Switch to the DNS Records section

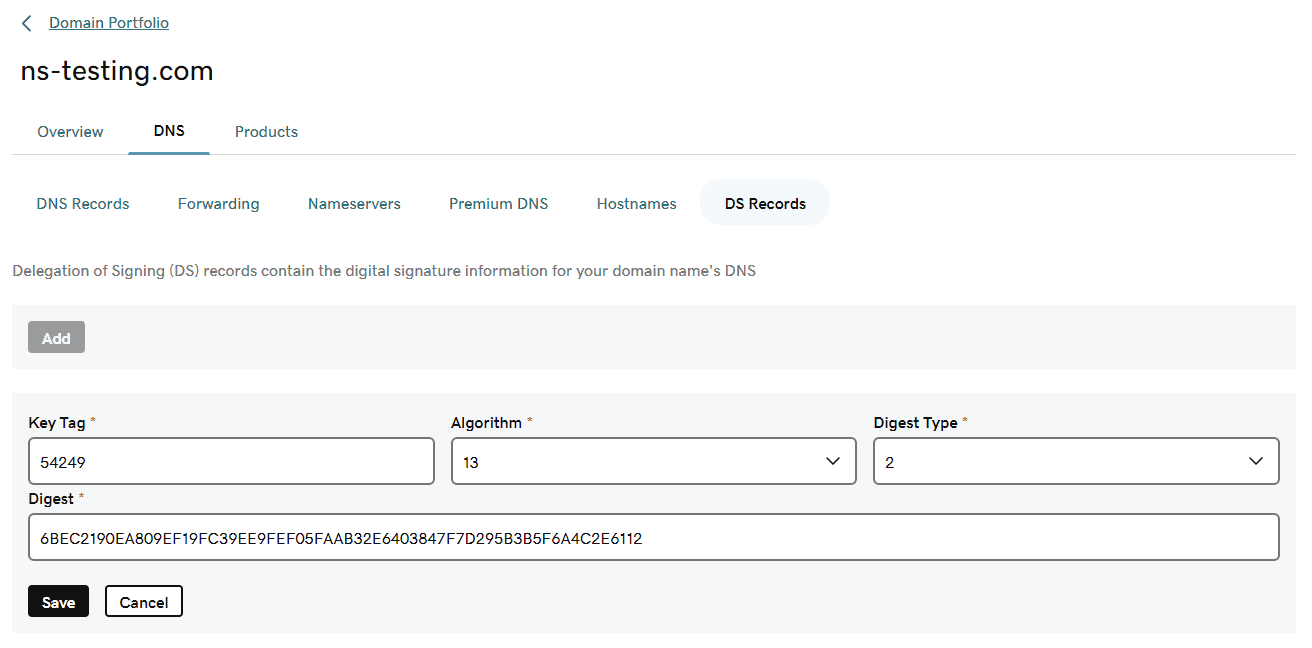[83, 203]
